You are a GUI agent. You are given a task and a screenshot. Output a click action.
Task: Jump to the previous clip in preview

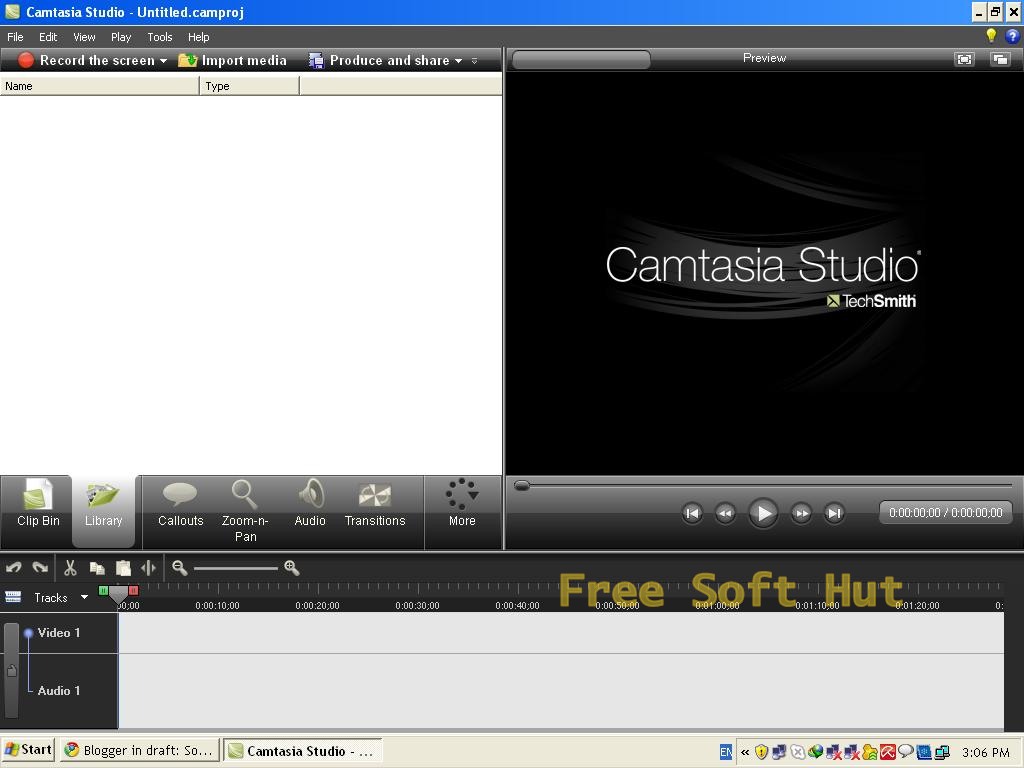(x=692, y=513)
